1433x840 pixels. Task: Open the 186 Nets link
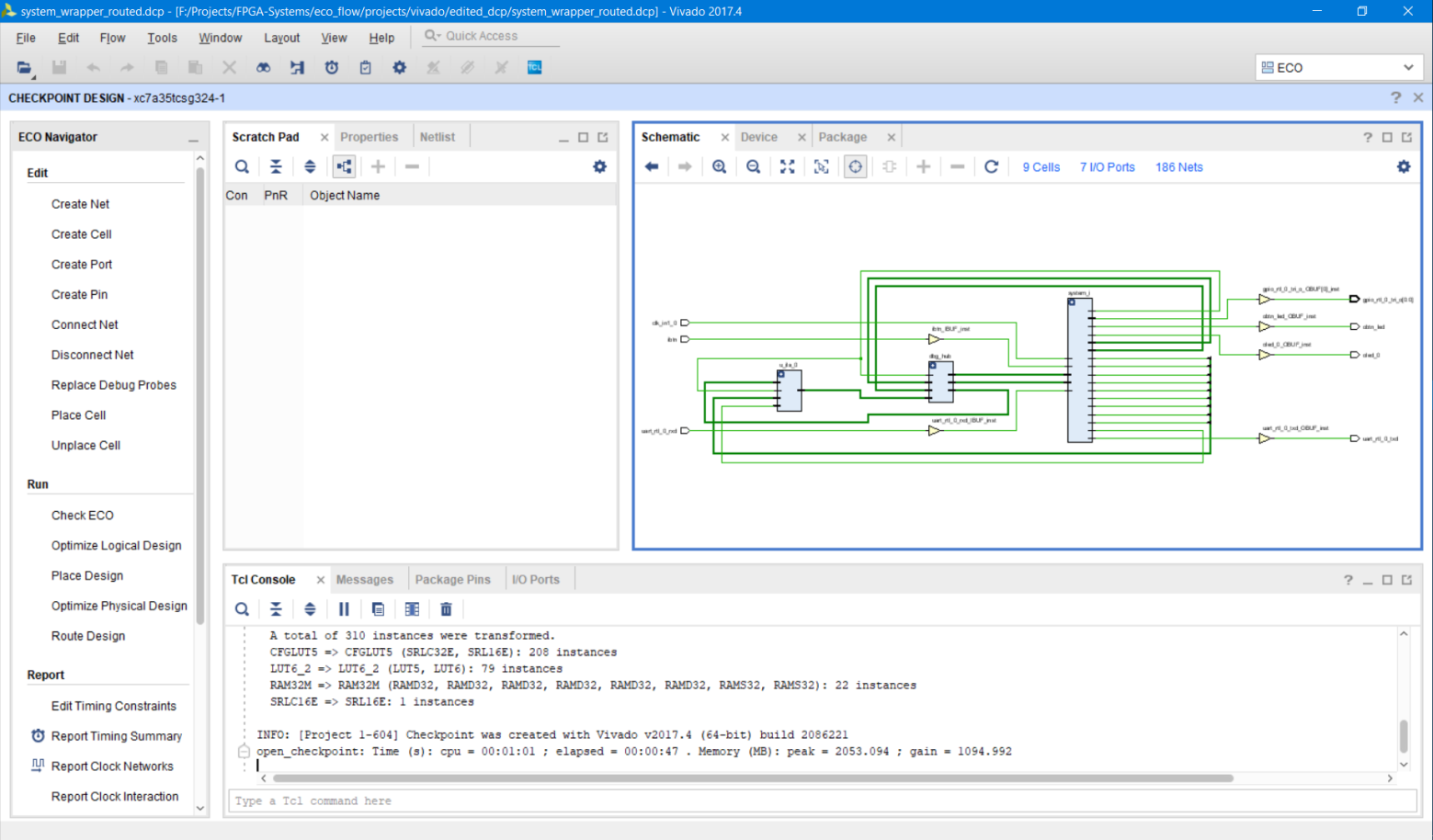click(1178, 167)
